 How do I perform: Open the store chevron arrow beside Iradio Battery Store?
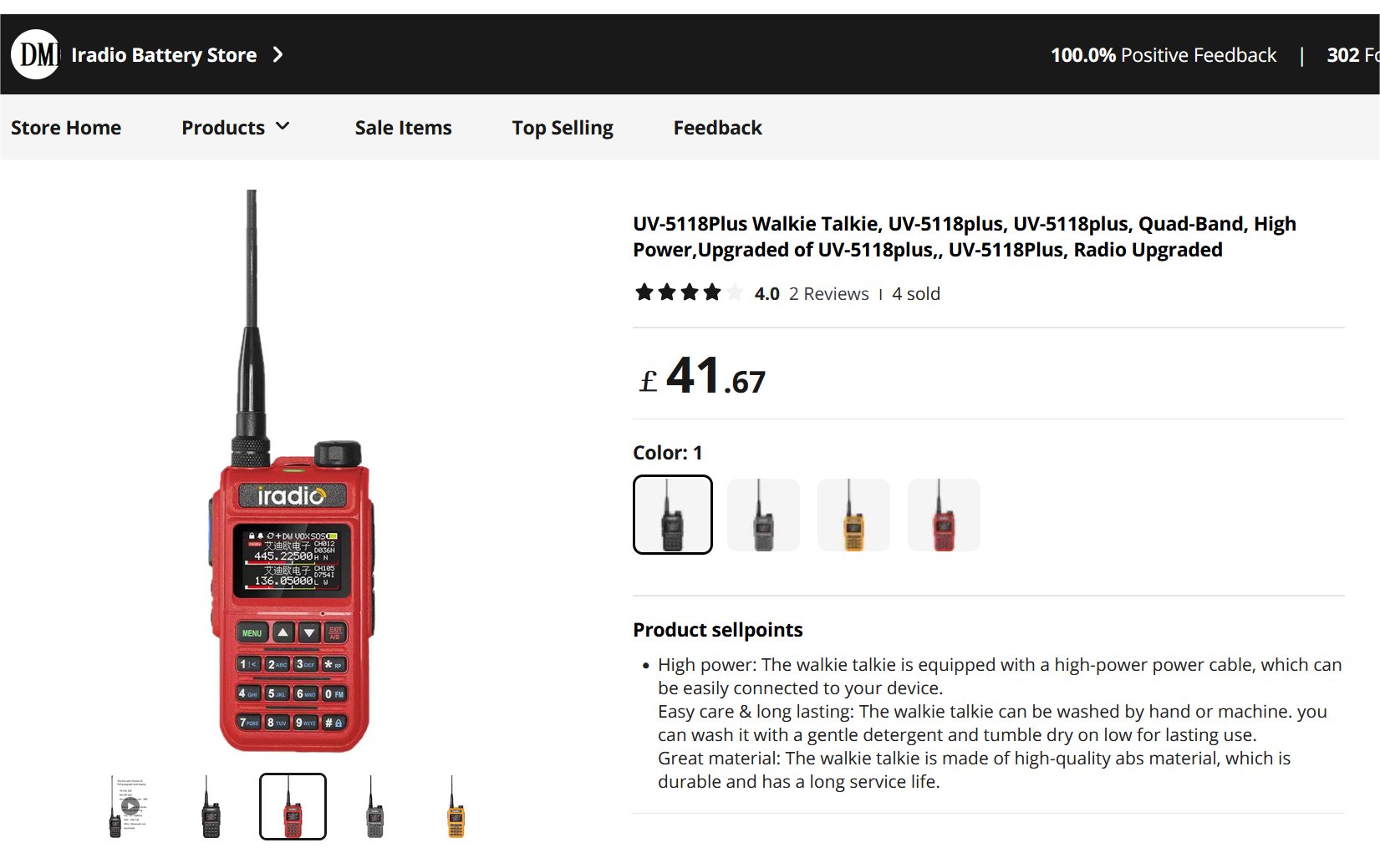click(x=278, y=54)
